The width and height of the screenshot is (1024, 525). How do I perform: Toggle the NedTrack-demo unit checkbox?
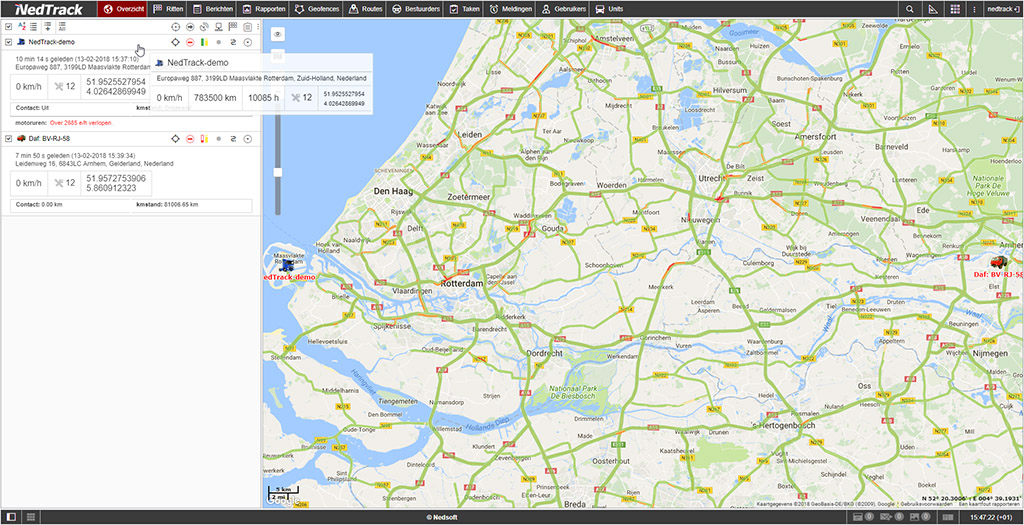pyautogui.click(x=8, y=42)
